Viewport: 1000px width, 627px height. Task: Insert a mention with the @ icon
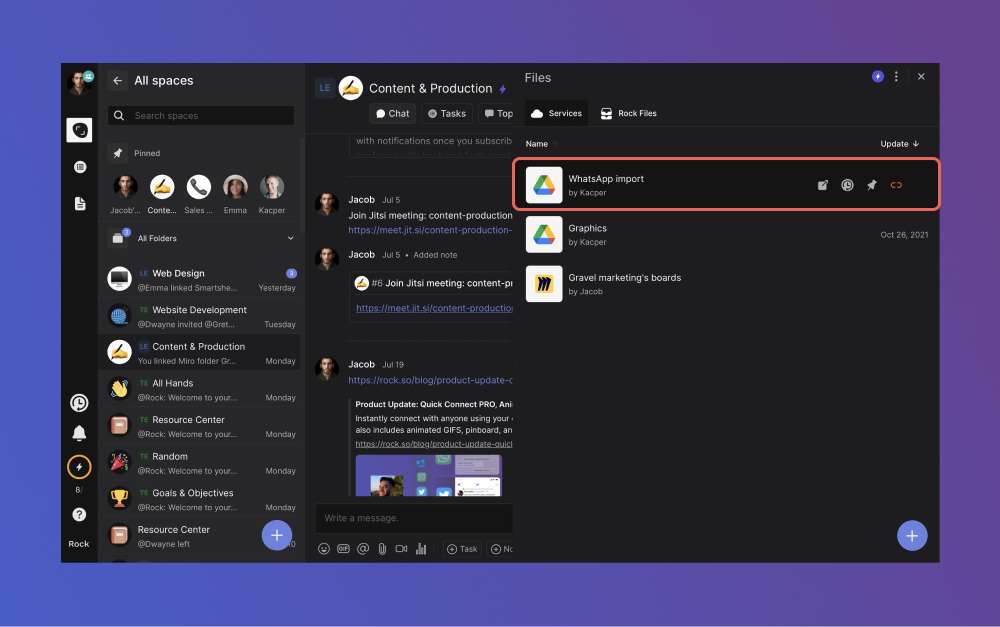pyautogui.click(x=362, y=549)
